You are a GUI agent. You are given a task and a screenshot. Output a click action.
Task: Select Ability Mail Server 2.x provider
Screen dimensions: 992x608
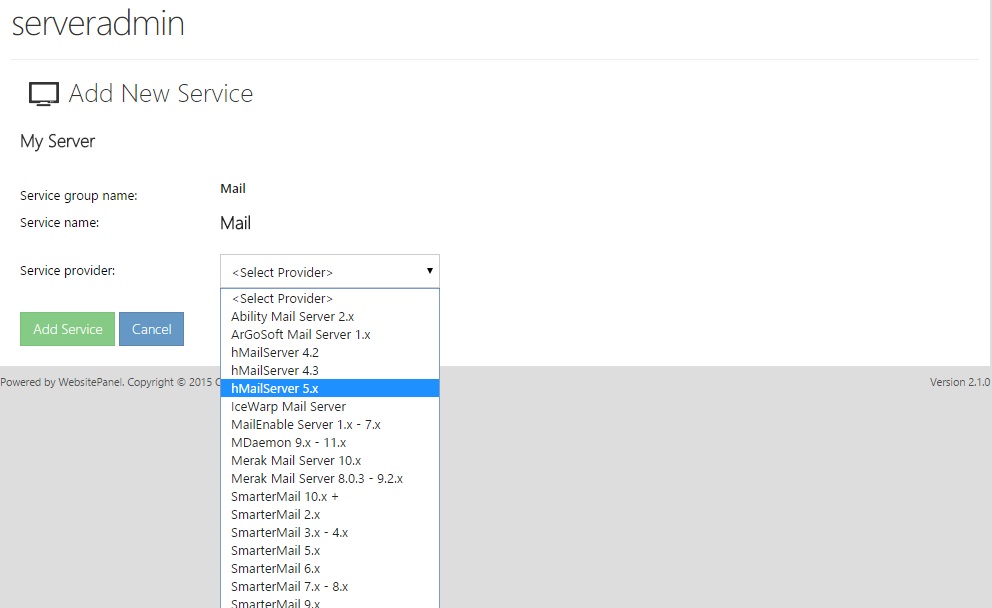click(330, 316)
